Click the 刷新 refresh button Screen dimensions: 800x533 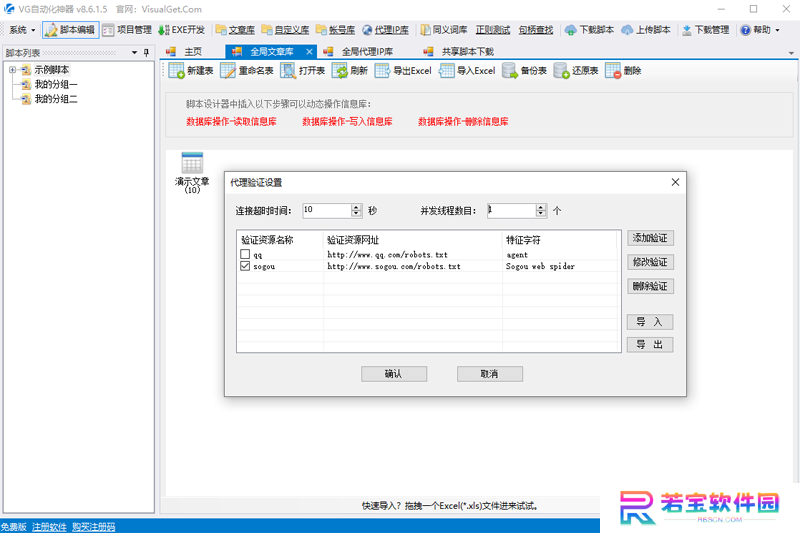coord(349,71)
